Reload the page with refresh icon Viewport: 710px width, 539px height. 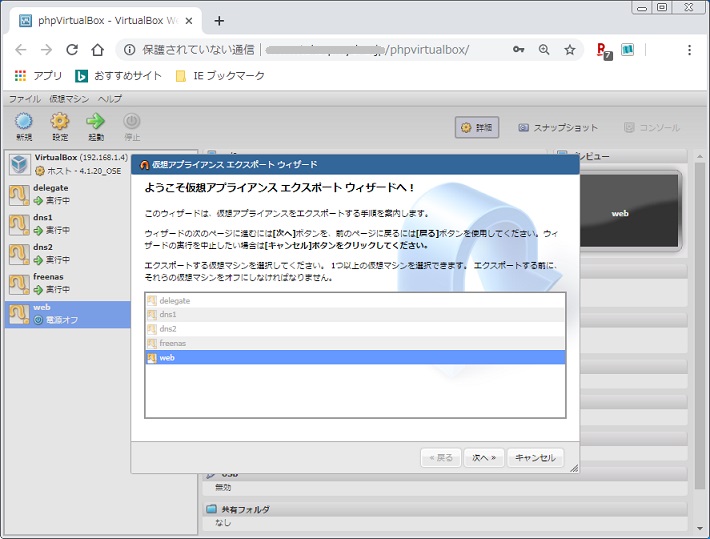(72, 49)
